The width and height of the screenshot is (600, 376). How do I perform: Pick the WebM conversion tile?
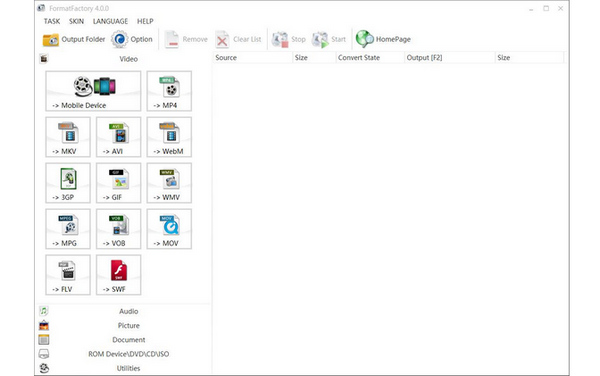coord(169,137)
